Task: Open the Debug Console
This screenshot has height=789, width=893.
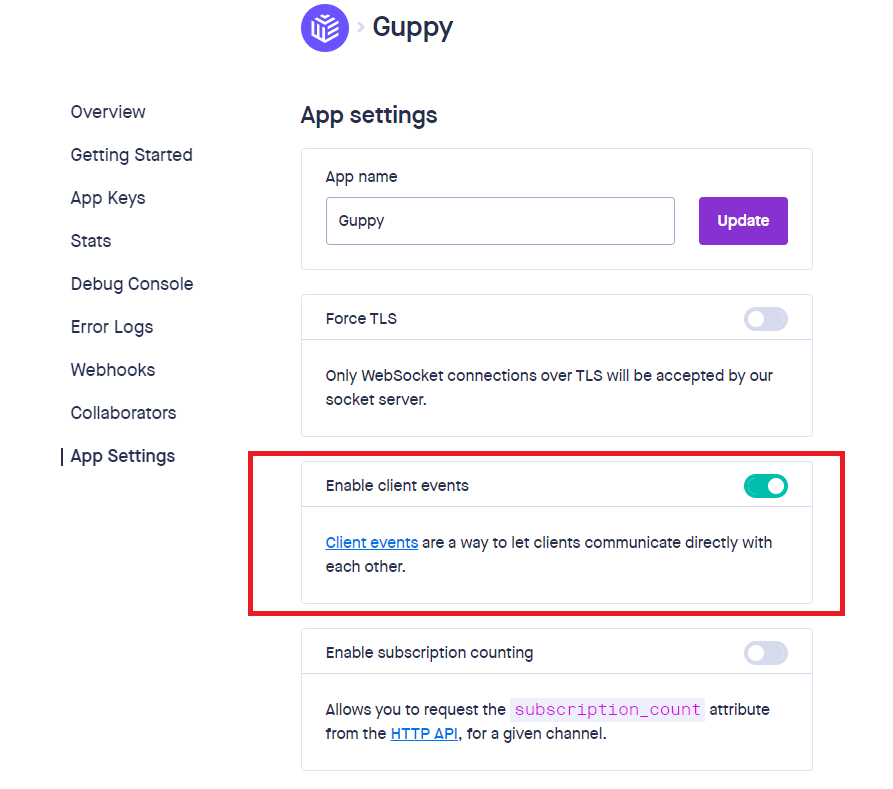Action: (132, 284)
